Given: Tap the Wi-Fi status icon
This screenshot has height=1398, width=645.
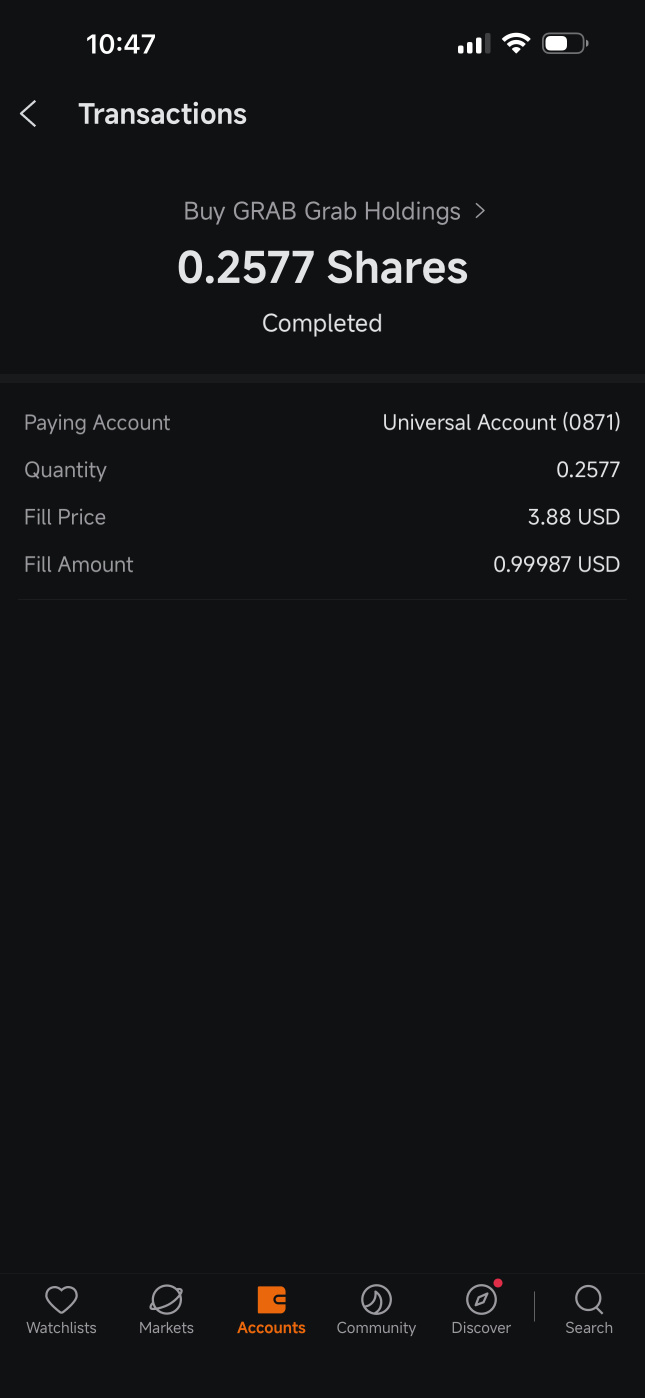Looking at the screenshot, I should [516, 43].
